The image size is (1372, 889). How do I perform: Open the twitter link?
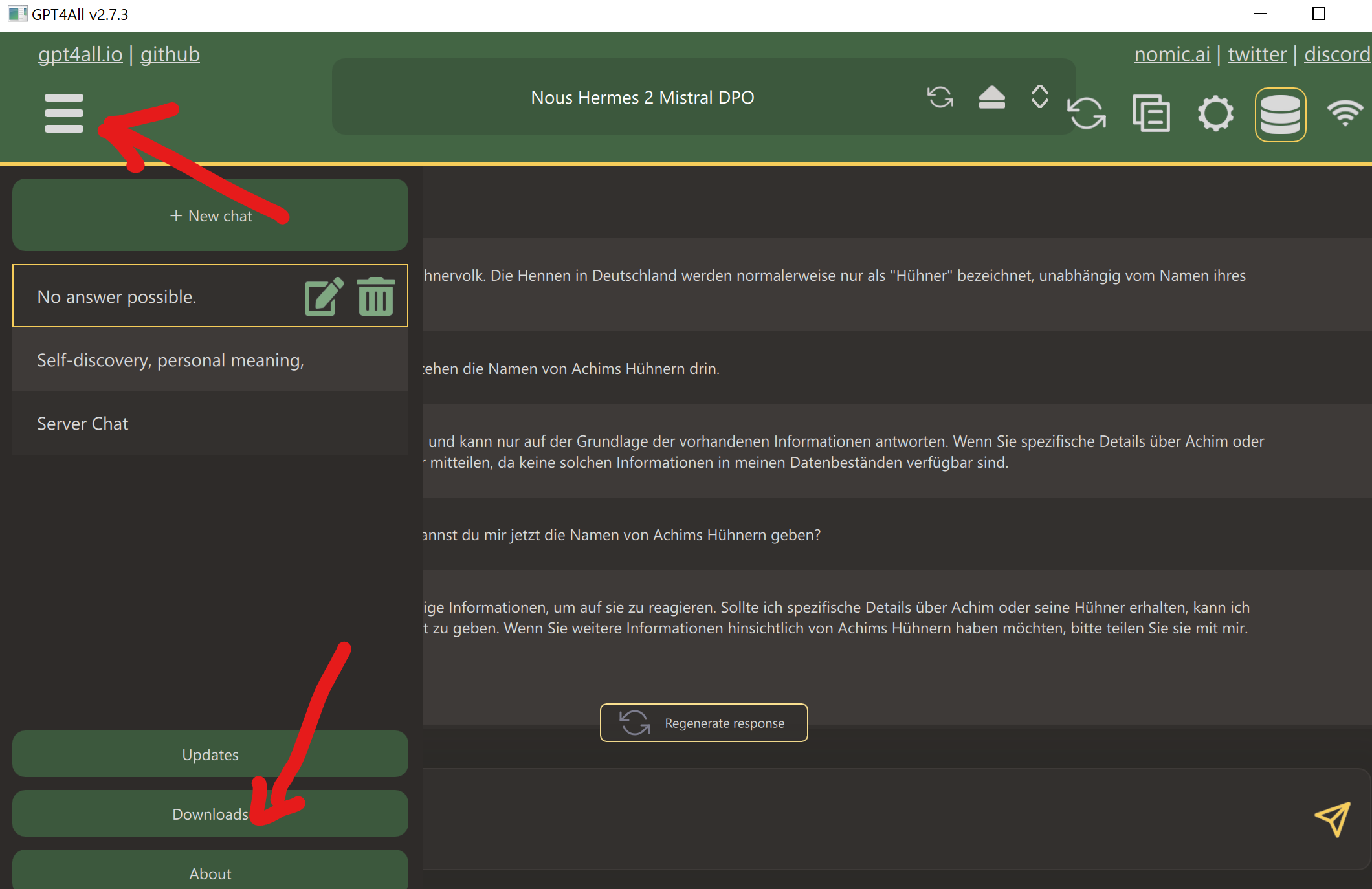tap(1257, 54)
